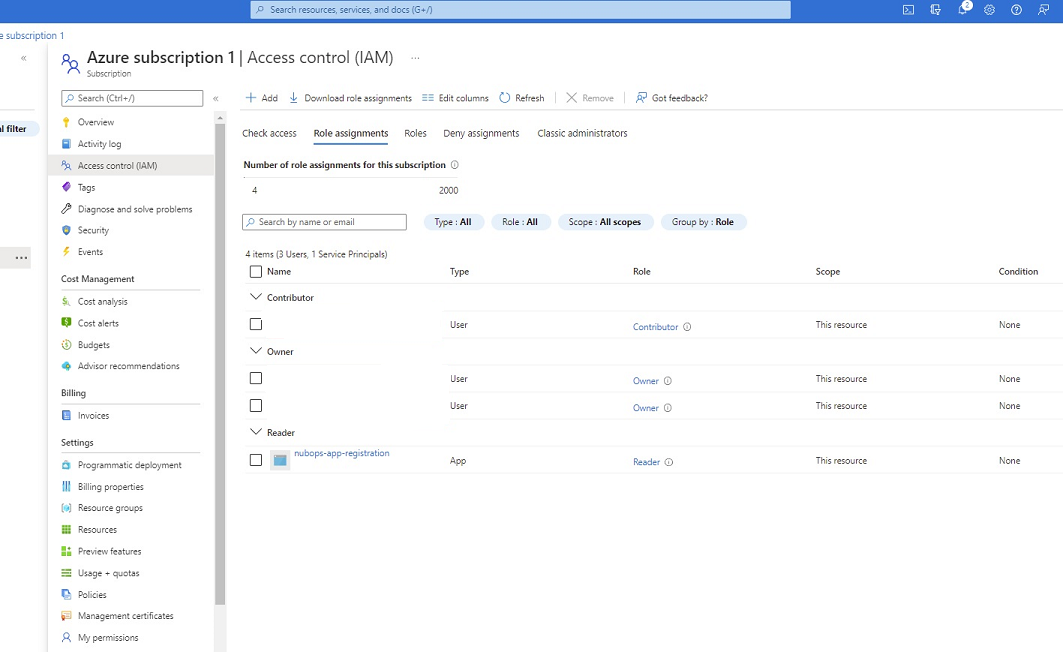Click the info icon beside Reader role
The width and height of the screenshot is (1063, 652).
tap(668, 462)
